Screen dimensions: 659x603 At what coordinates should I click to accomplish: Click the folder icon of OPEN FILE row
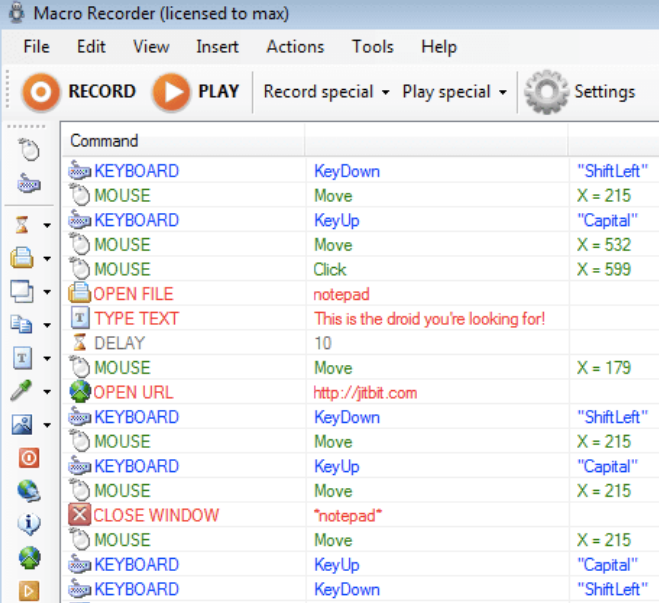79,293
